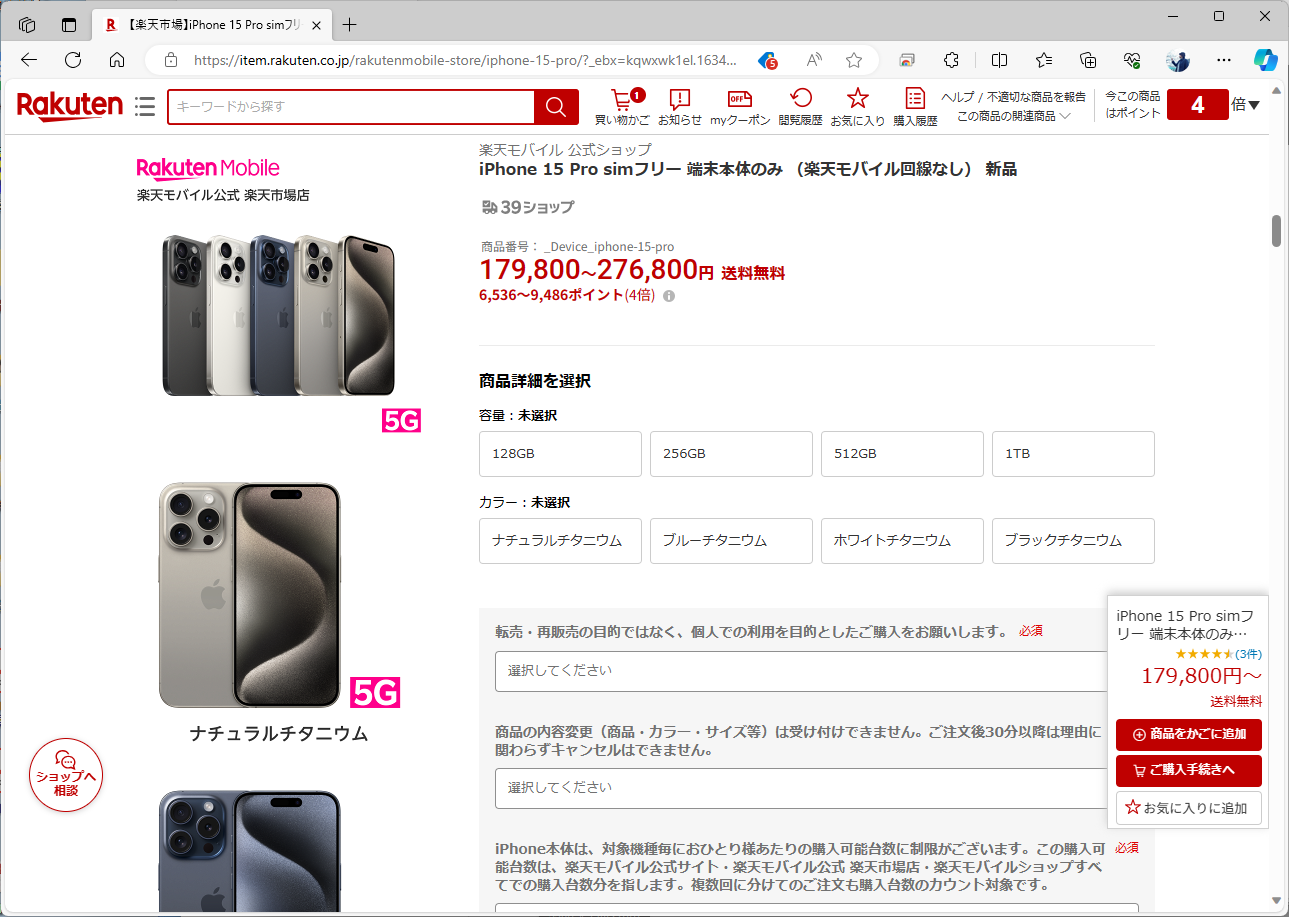Choose ホワイトチタニウム color option
The width and height of the screenshot is (1289, 917).
pos(902,541)
